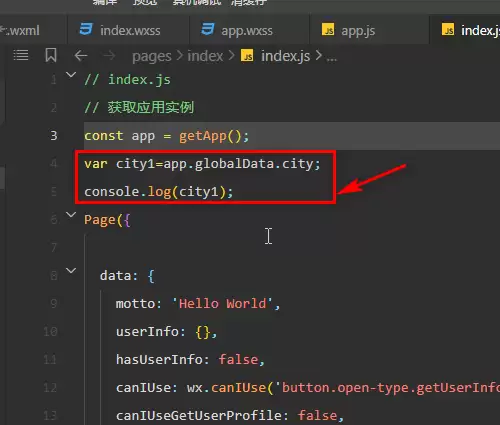Click the JS icon on app.js tab
This screenshot has width=500, height=425.
tap(328, 29)
